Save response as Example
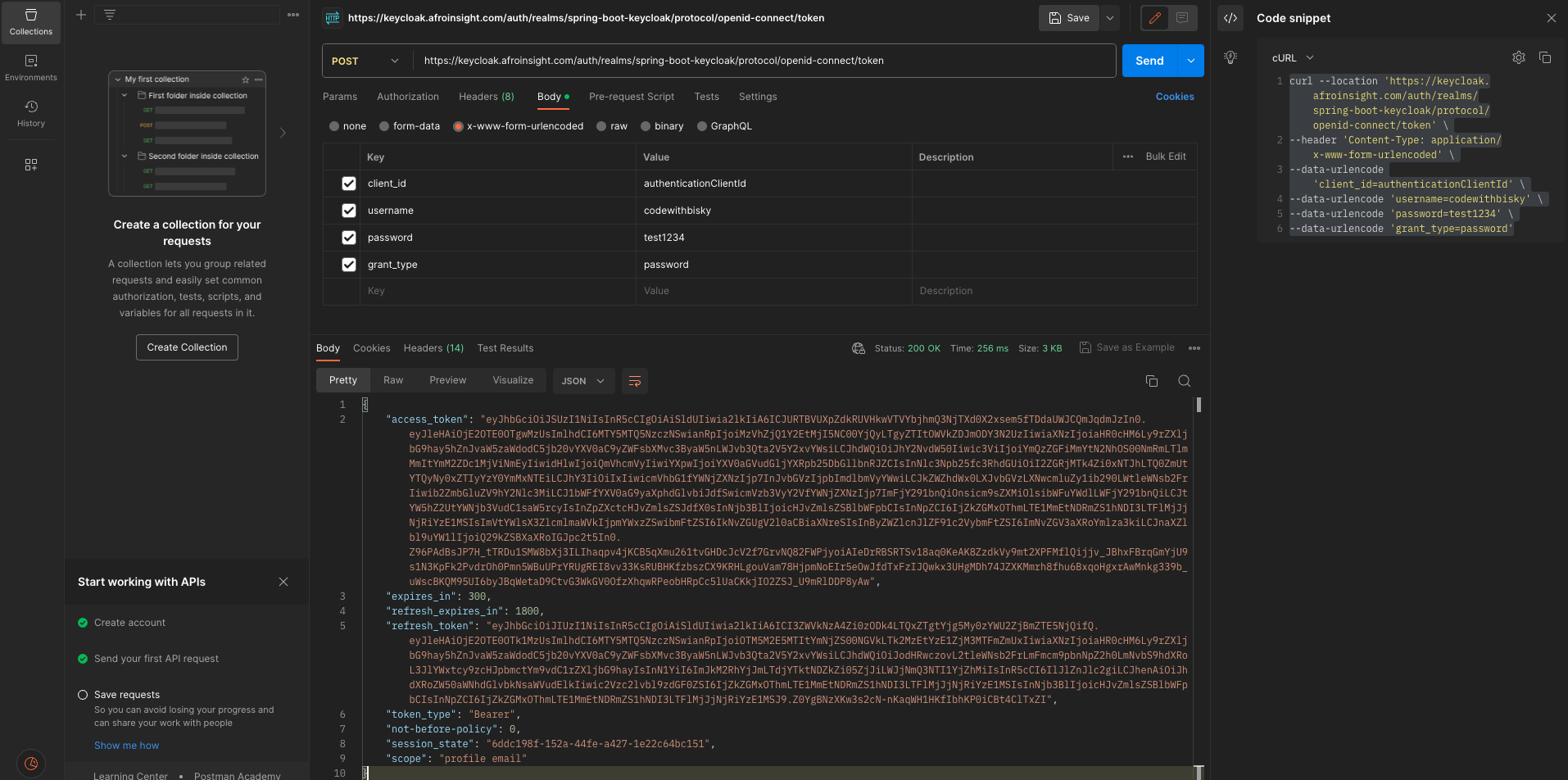The image size is (1568, 780). coord(1127,347)
